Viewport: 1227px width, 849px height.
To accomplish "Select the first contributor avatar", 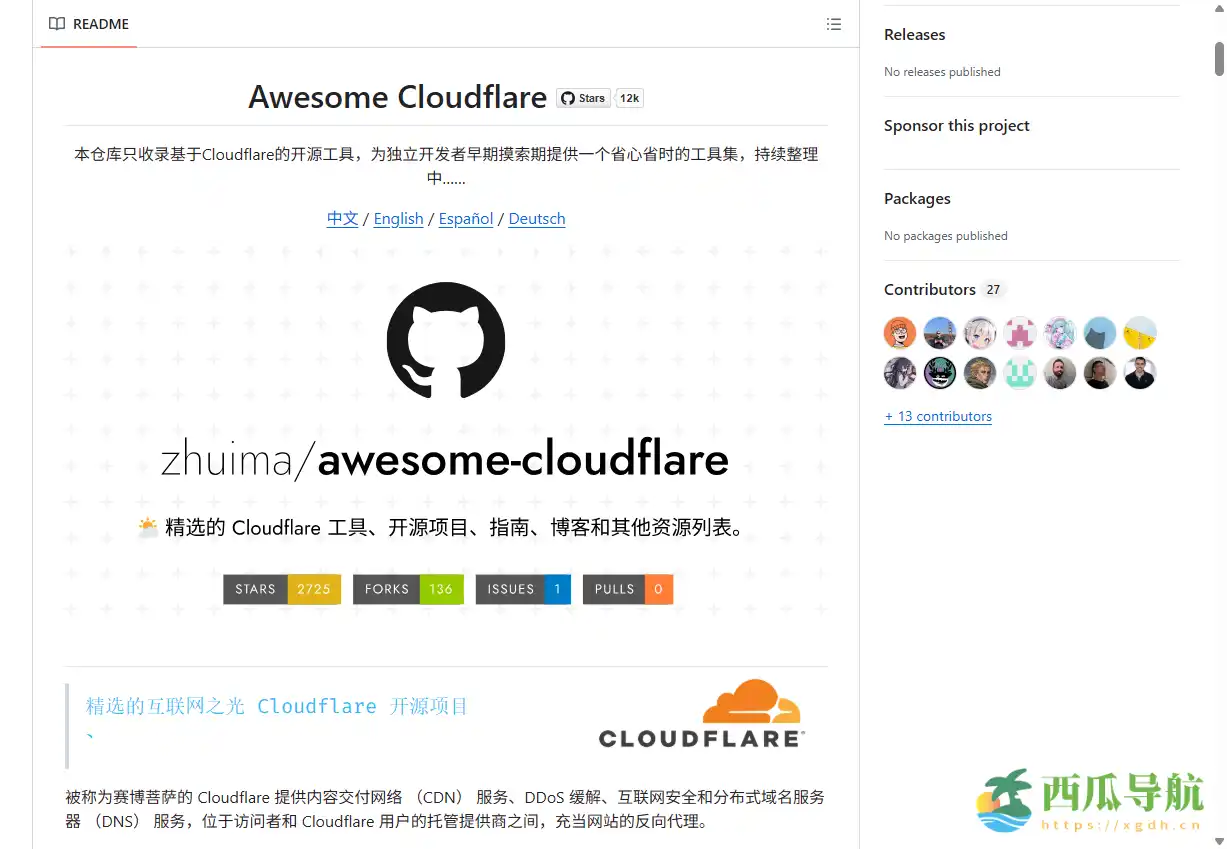I will pos(899,332).
